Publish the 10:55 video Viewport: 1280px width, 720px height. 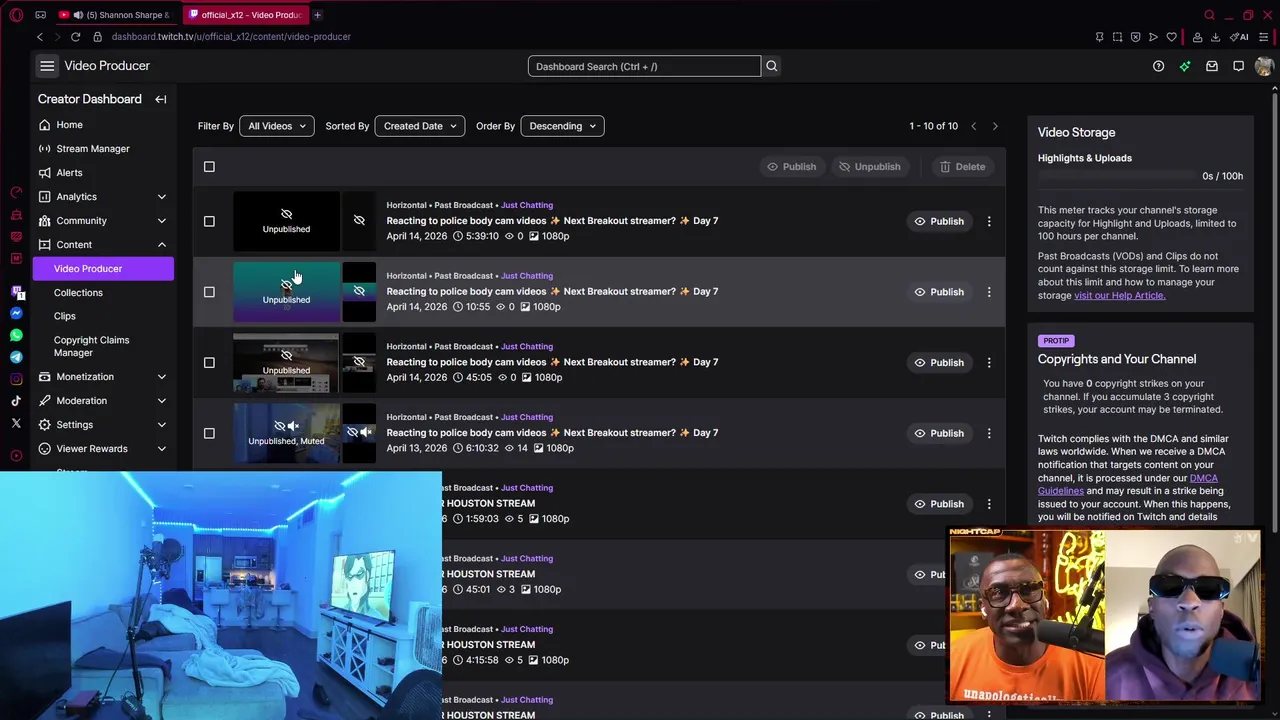pos(938,292)
